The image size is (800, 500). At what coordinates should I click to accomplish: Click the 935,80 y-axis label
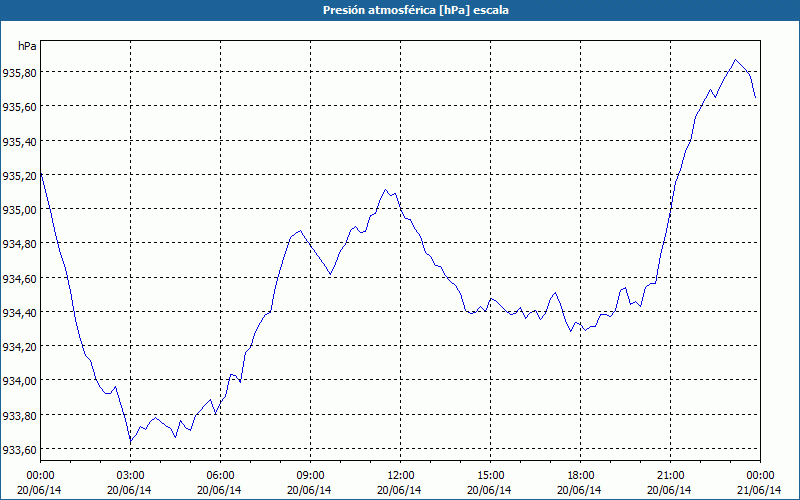tap(19, 73)
